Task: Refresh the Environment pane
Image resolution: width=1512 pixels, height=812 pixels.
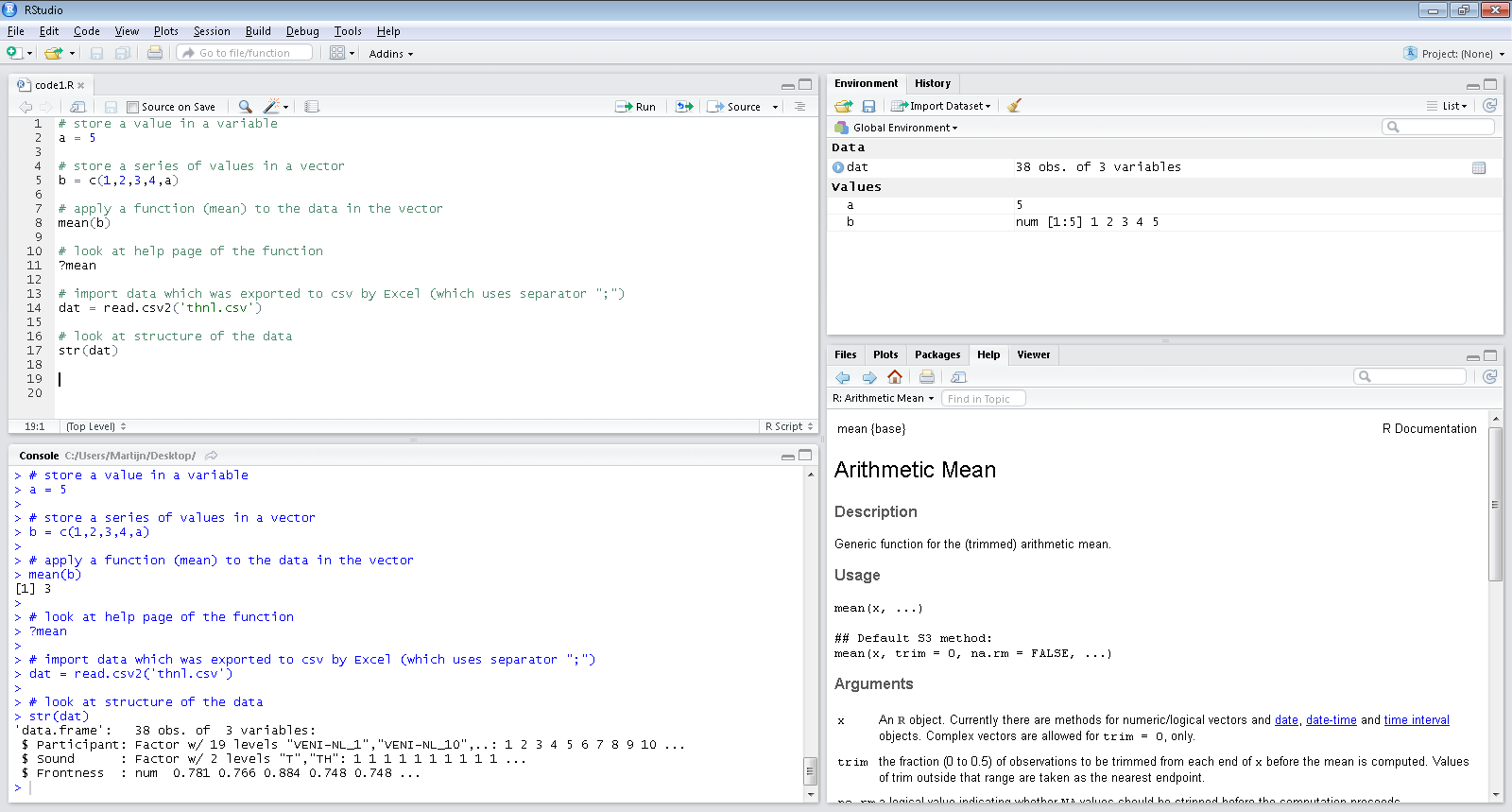Action: point(1490,106)
